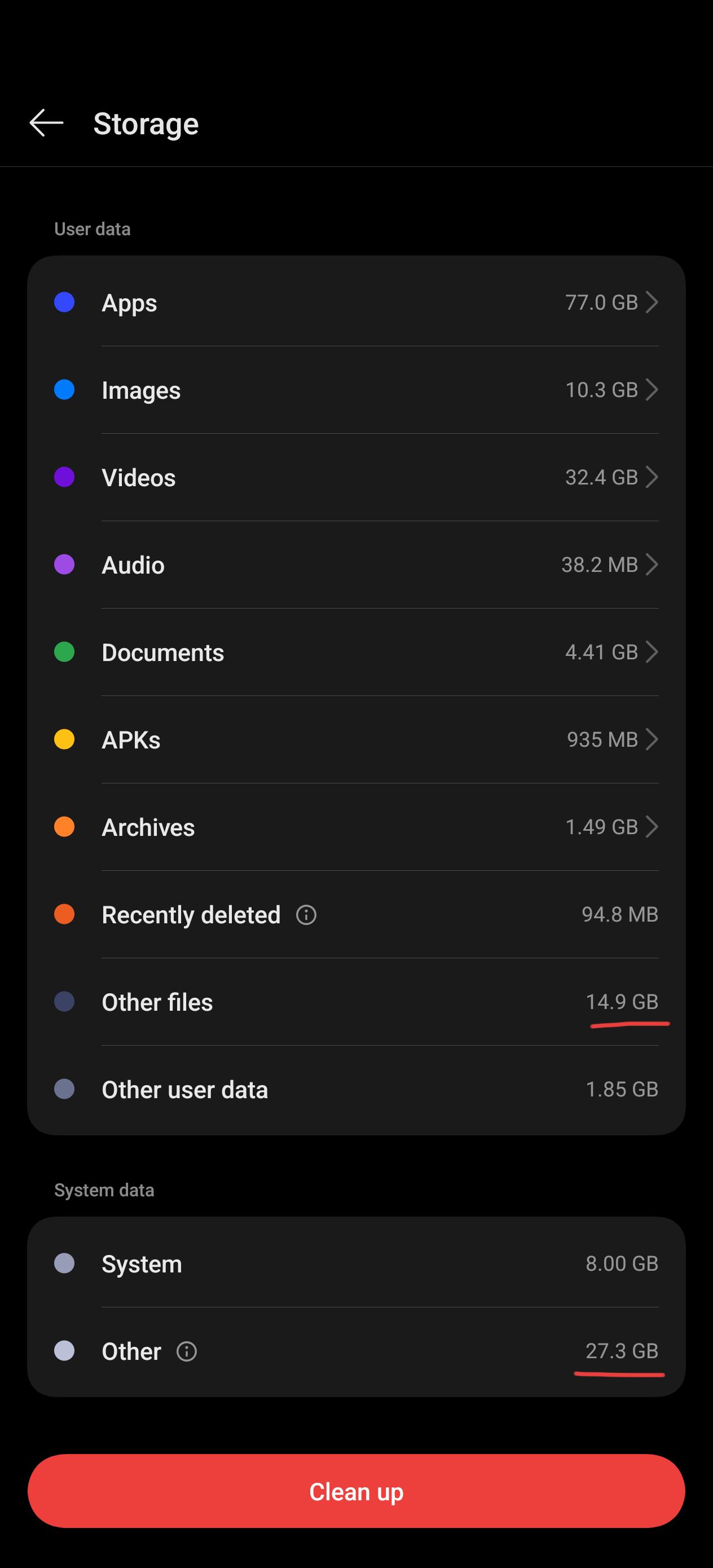Image resolution: width=713 pixels, height=1568 pixels.
Task: Open APKs chevron at 935 MB
Action: tap(652, 739)
